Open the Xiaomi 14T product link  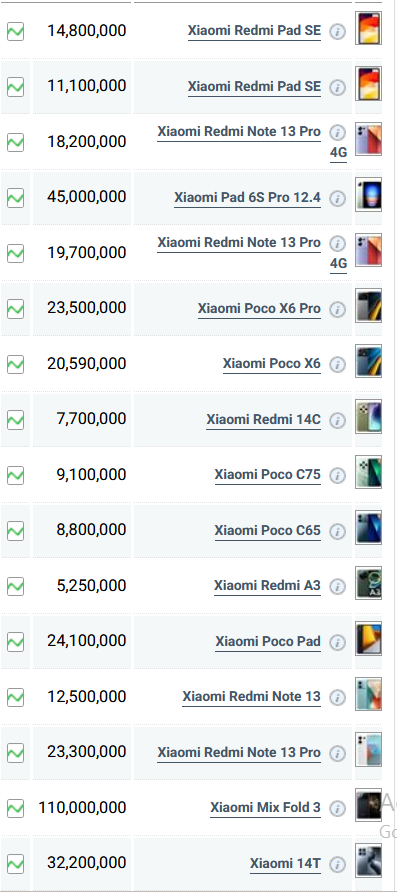pyautogui.click(x=286, y=863)
